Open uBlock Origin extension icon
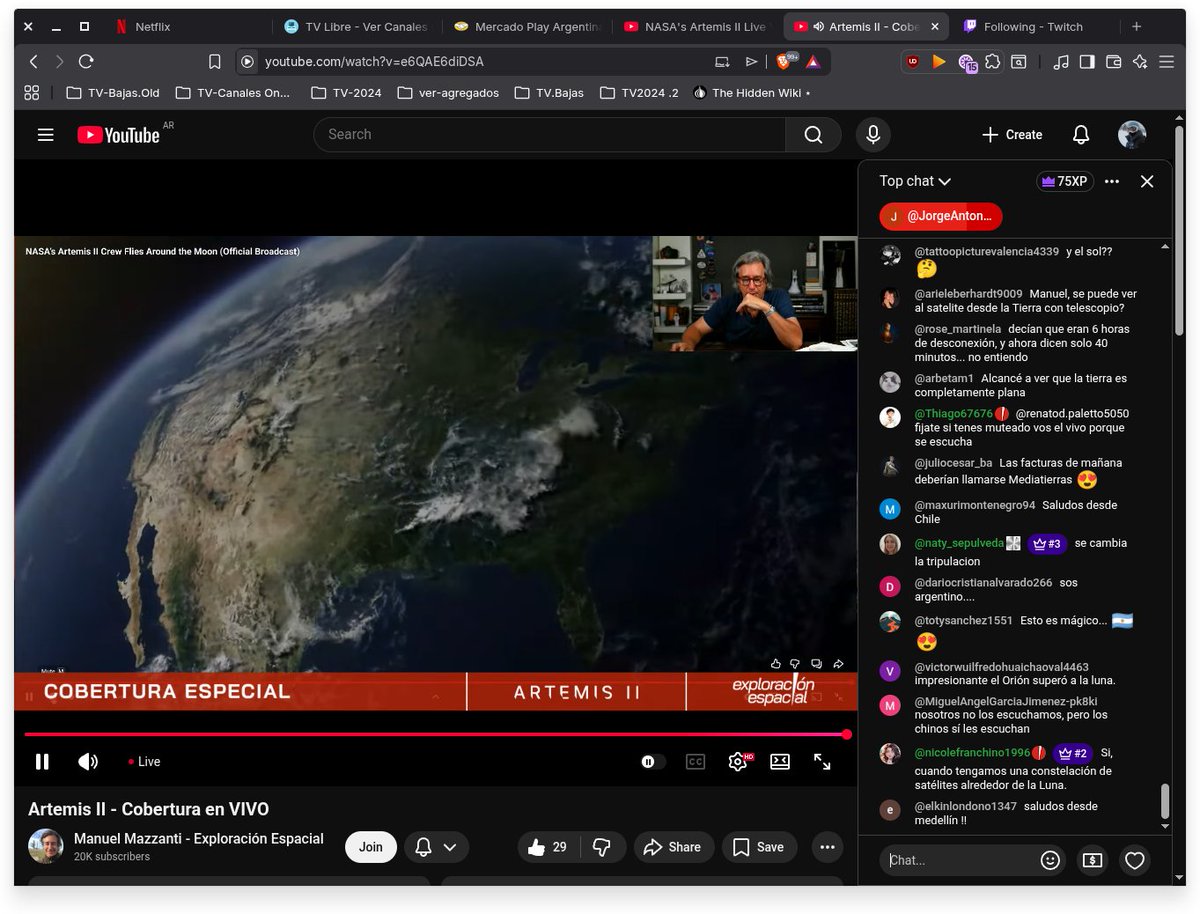 [x=912, y=62]
